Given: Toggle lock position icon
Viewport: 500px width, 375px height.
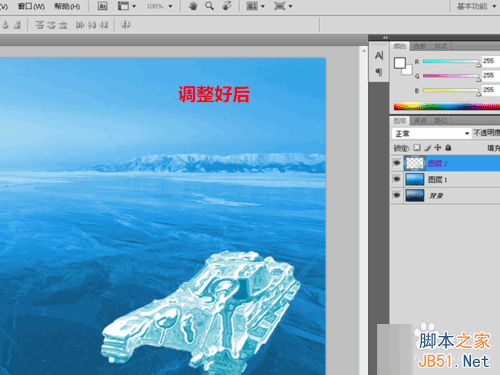Looking at the screenshot, I should point(438,147).
